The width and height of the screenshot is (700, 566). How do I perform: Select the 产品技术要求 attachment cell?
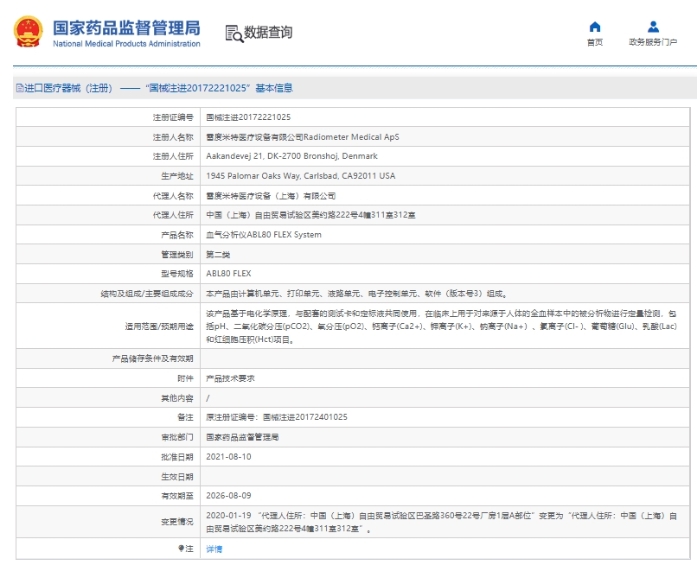[230, 378]
